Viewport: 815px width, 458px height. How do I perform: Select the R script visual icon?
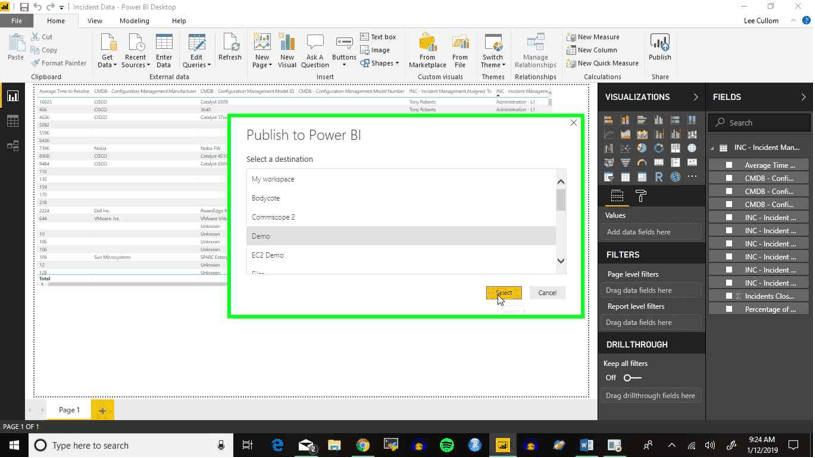coord(659,177)
